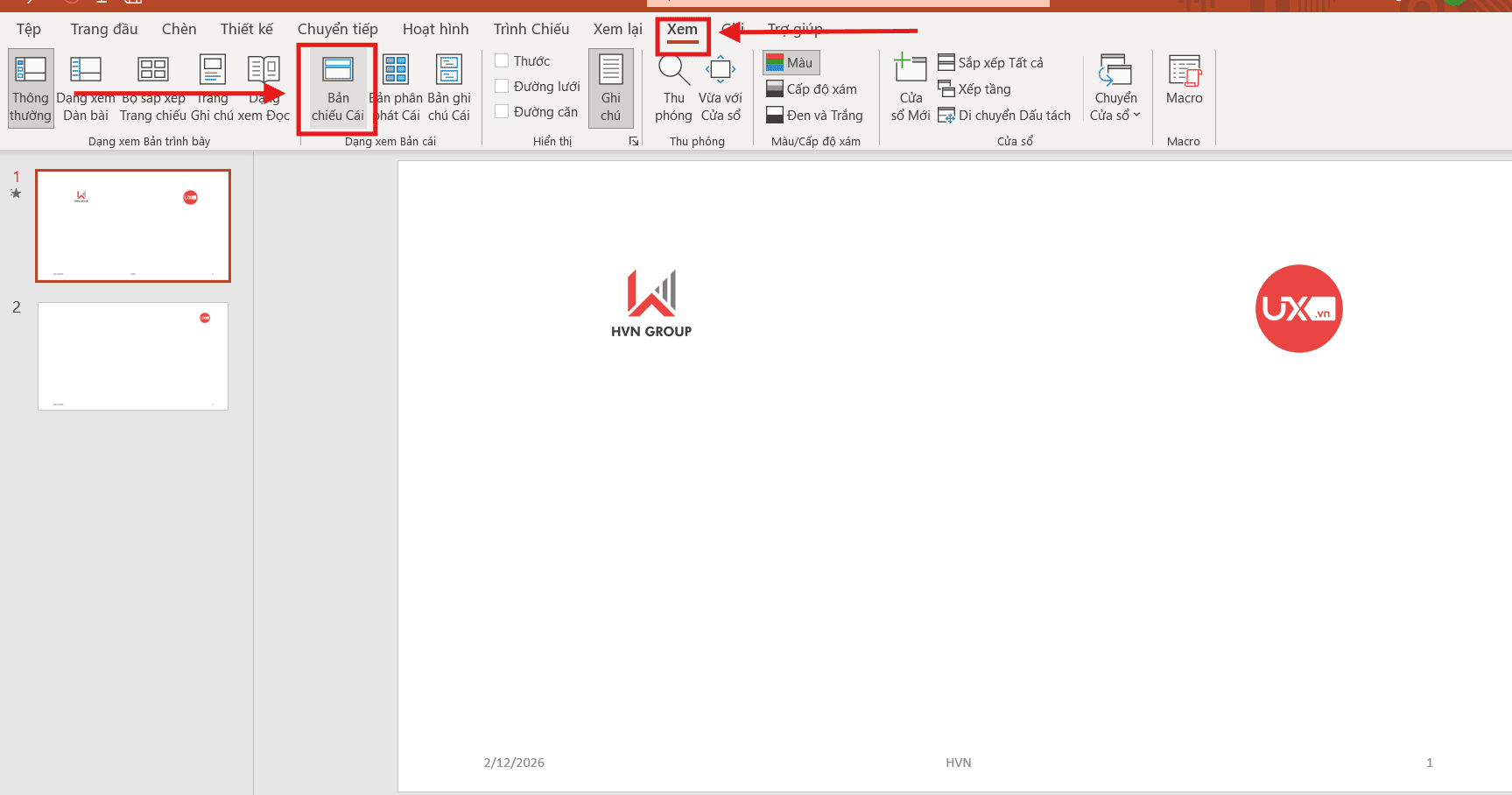Click the Xếp tầng cascade button
This screenshot has width=1512, height=795.
click(x=974, y=89)
